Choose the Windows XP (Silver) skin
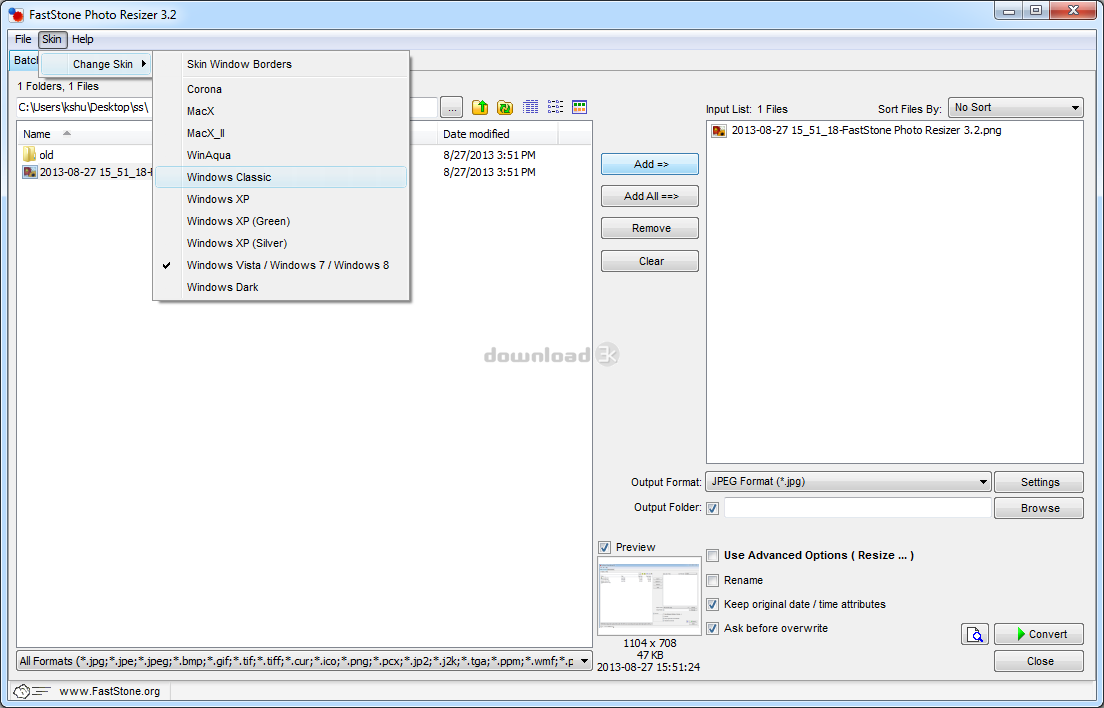The width and height of the screenshot is (1104, 708). (x=281, y=243)
